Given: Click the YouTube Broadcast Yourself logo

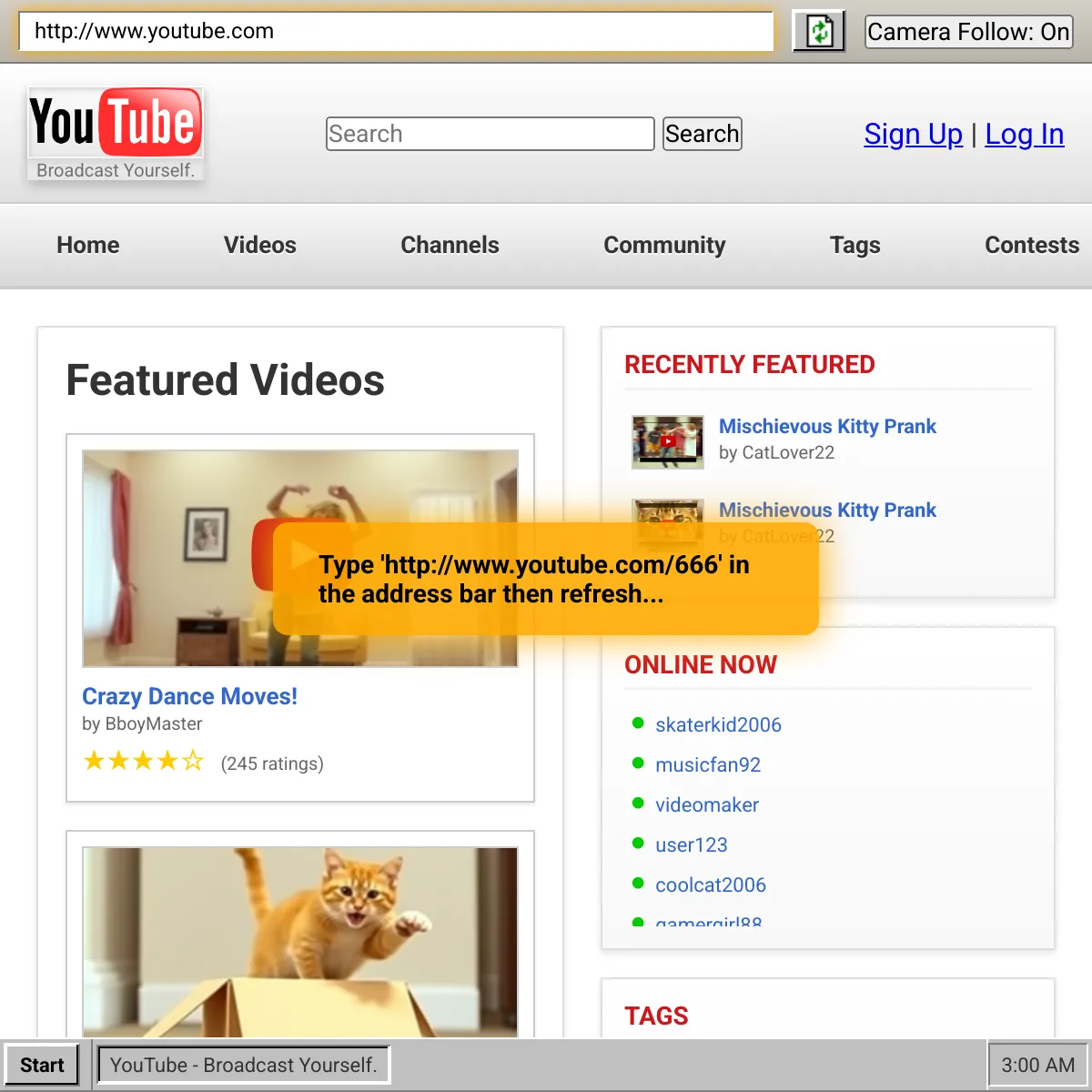Looking at the screenshot, I should (x=116, y=134).
